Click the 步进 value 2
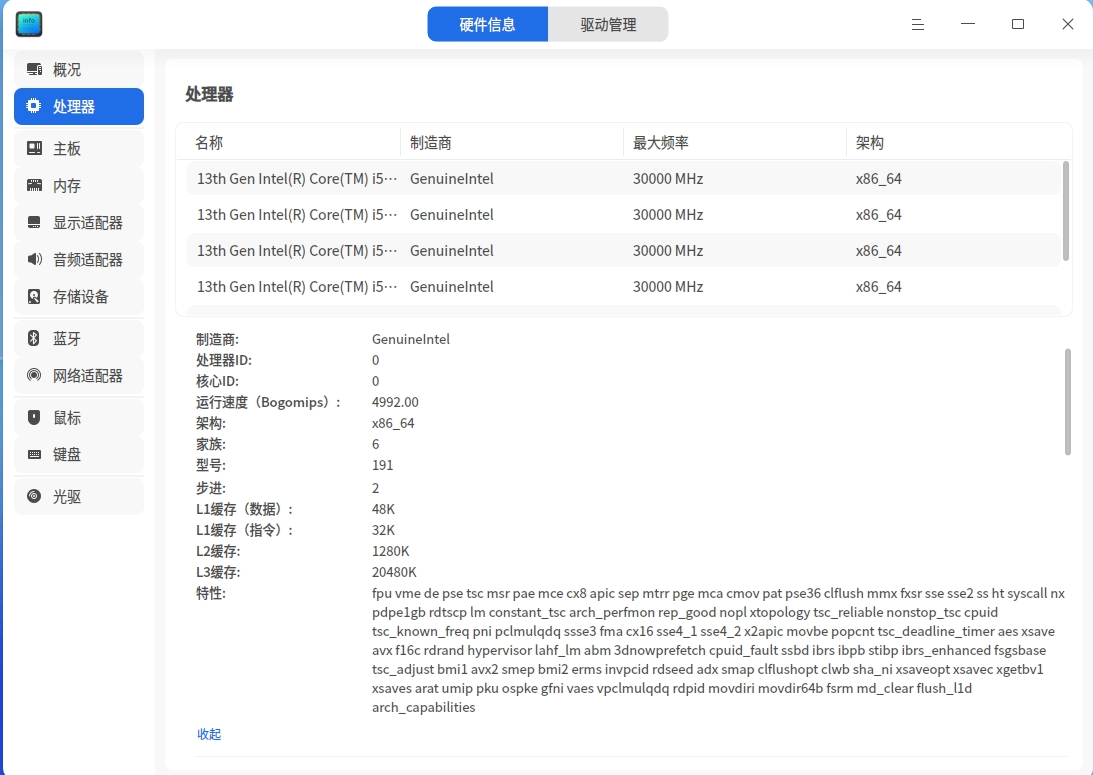Viewport: 1093px width, 775px height. [376, 488]
